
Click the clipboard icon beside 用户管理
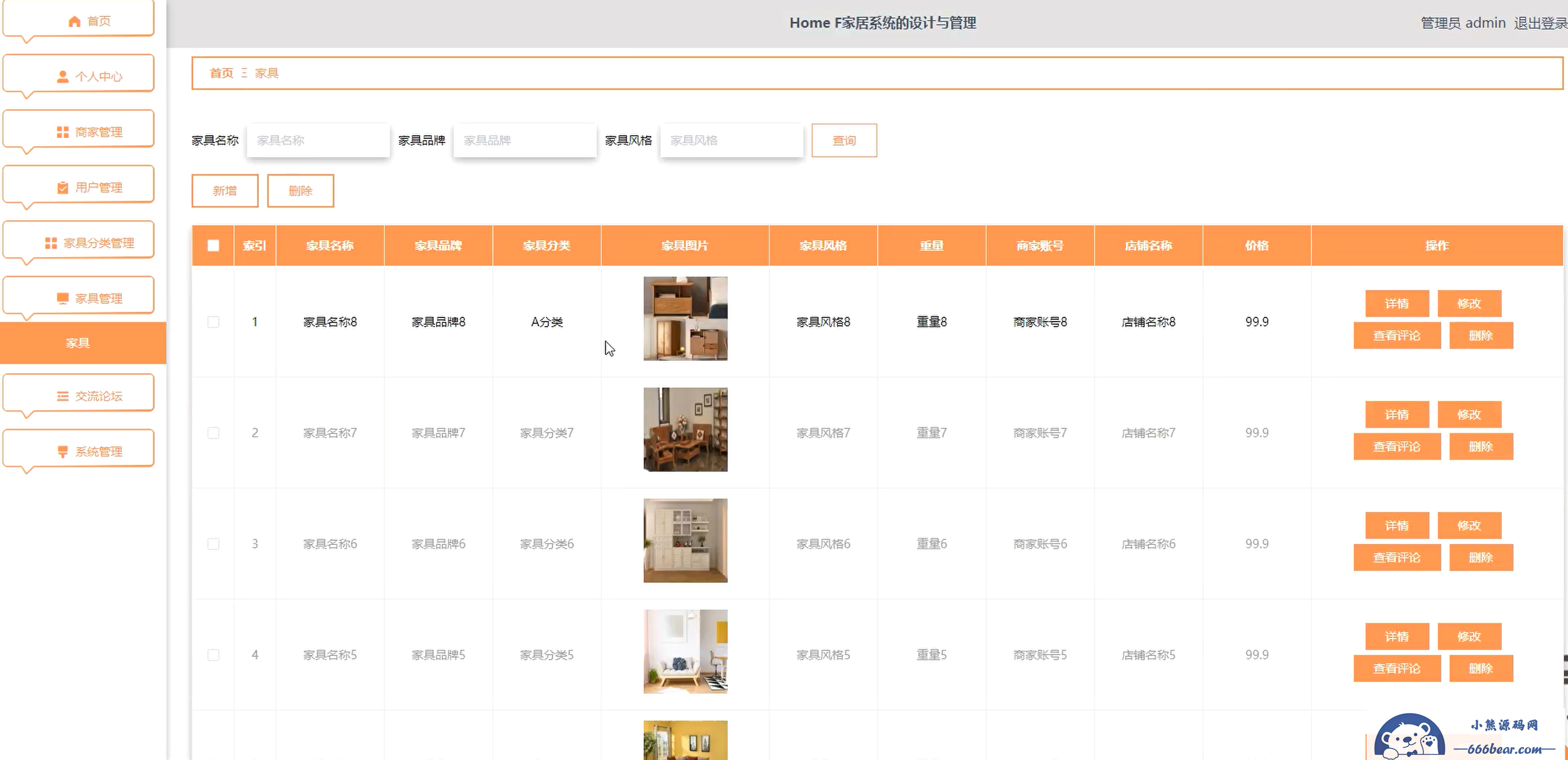[62, 187]
